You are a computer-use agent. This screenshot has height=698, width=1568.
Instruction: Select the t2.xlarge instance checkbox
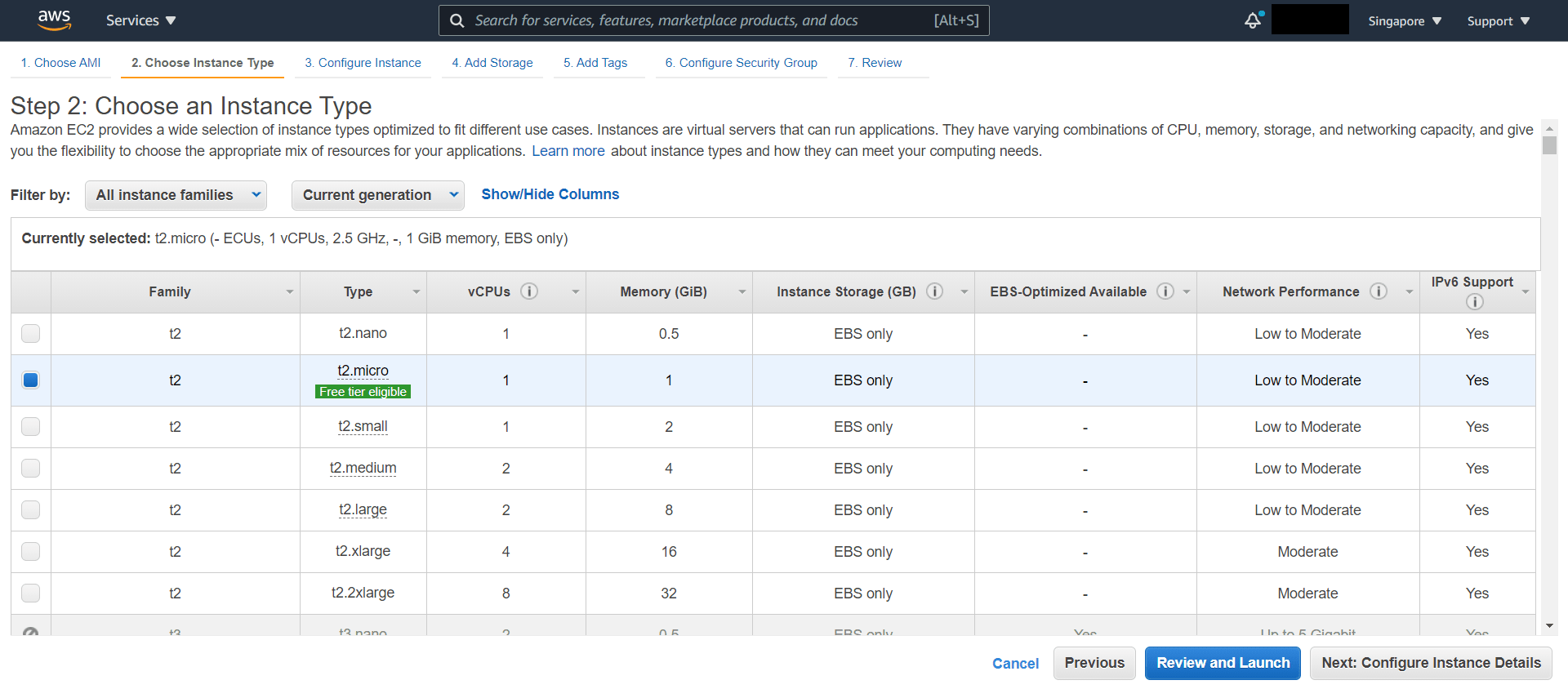click(30, 551)
